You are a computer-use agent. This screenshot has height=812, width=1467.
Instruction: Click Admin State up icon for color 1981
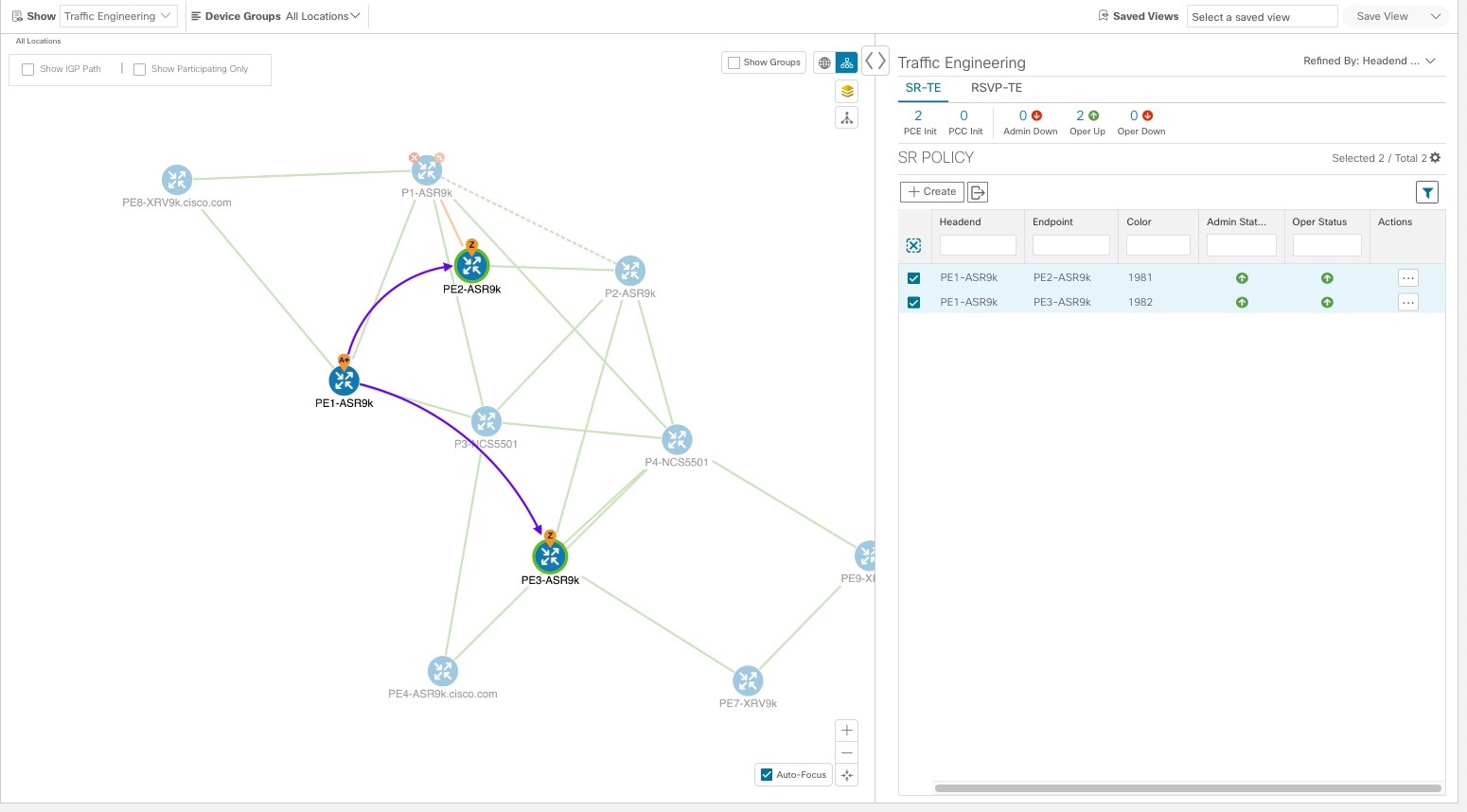(1242, 278)
